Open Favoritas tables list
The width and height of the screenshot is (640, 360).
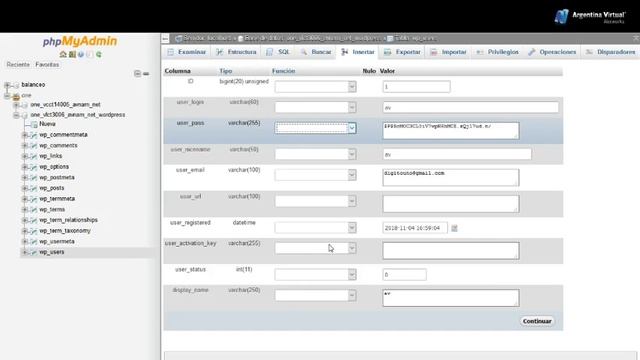(x=47, y=64)
